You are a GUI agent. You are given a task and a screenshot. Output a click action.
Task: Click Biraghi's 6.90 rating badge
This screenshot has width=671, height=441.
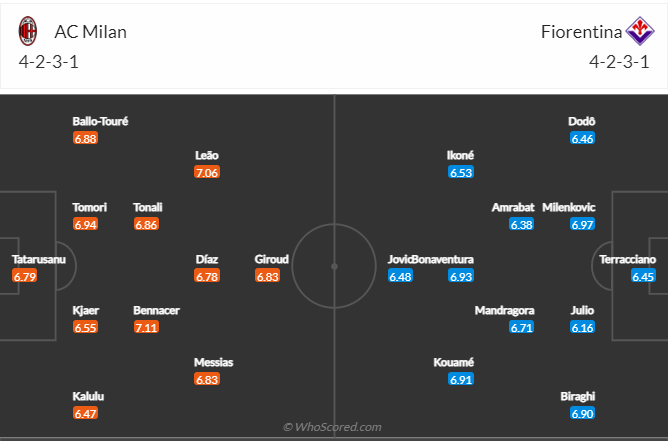583,413
